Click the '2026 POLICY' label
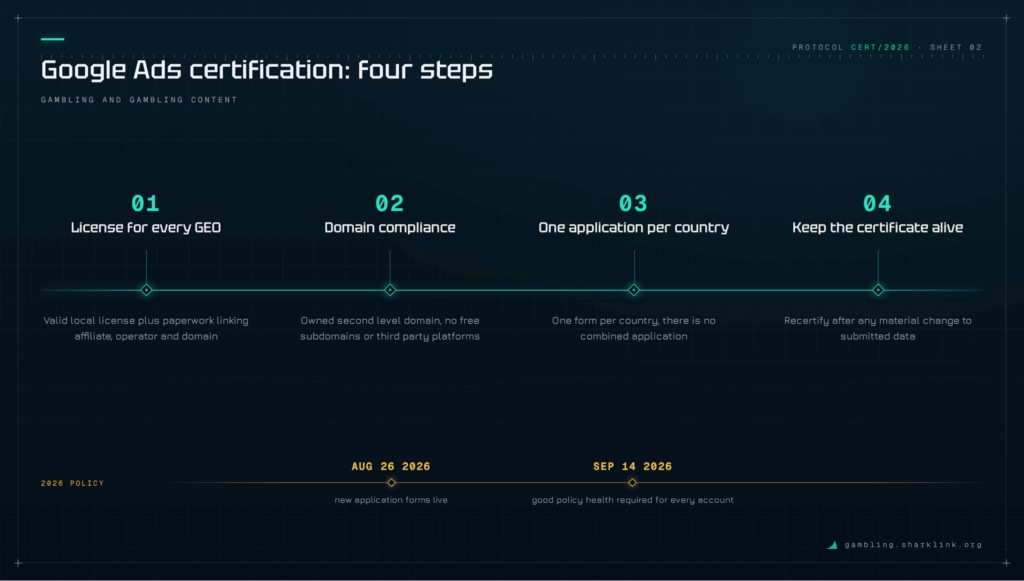Viewport: 1024px width, 581px height. 72,483
